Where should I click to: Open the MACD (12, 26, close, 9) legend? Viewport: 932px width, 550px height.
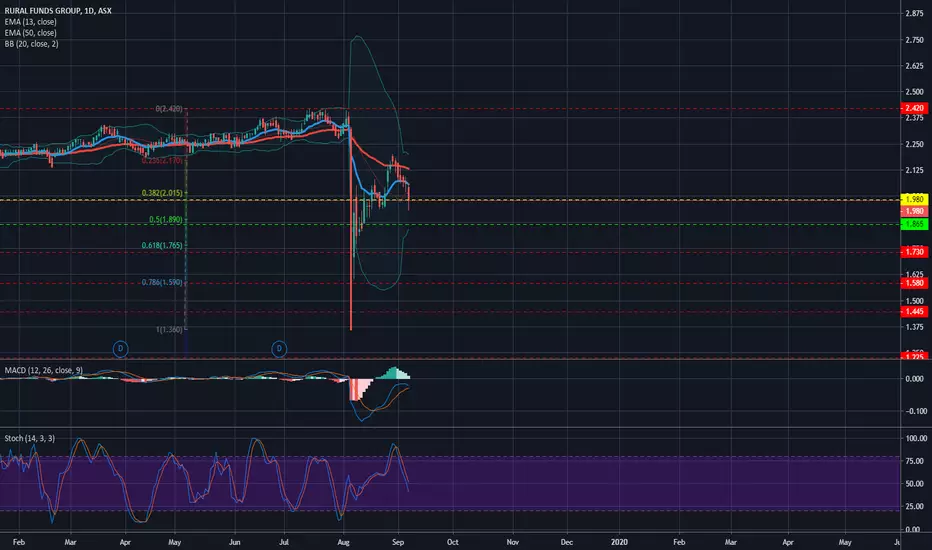(x=44, y=370)
